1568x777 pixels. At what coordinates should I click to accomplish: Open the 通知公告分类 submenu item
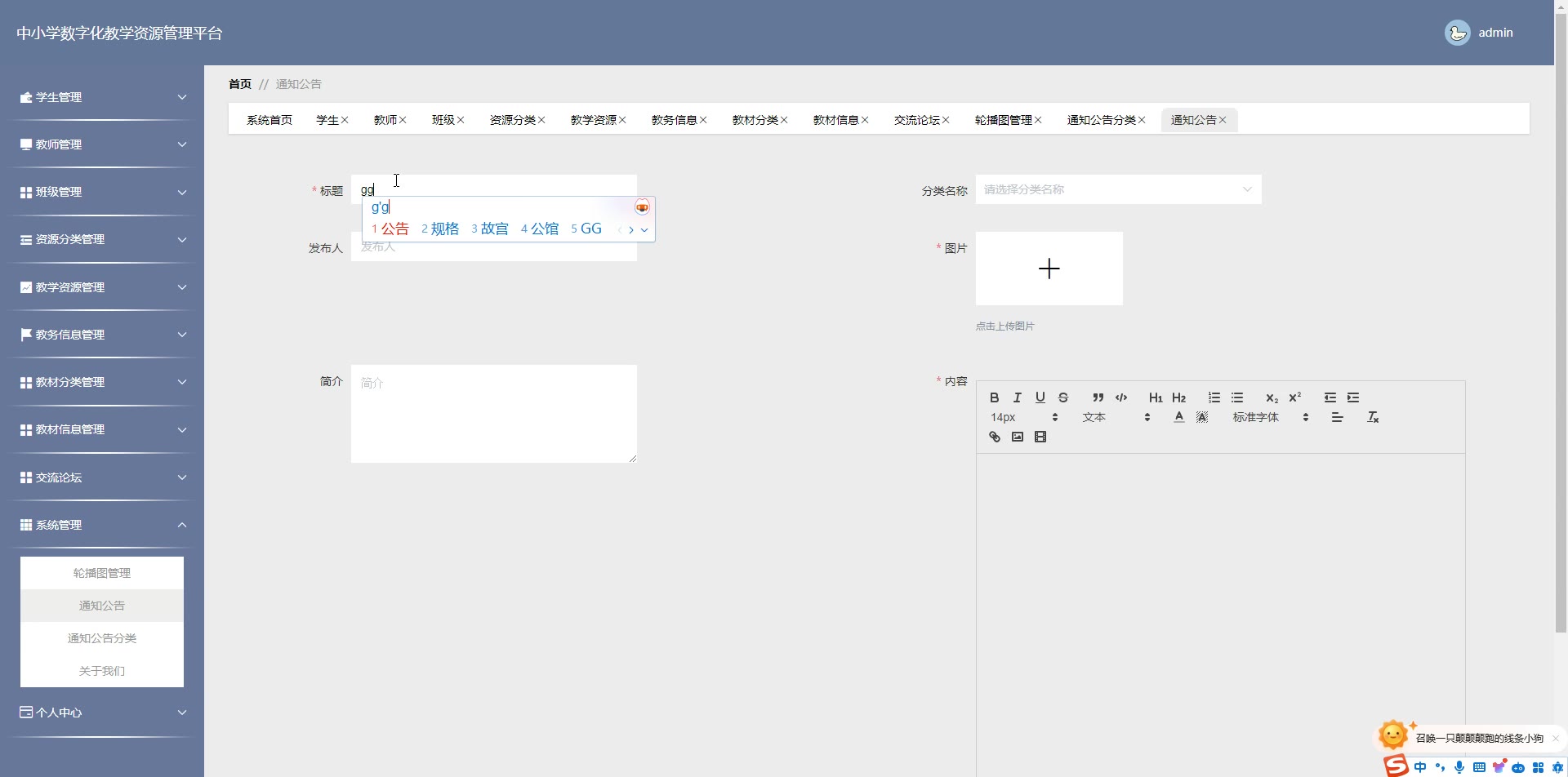click(102, 638)
